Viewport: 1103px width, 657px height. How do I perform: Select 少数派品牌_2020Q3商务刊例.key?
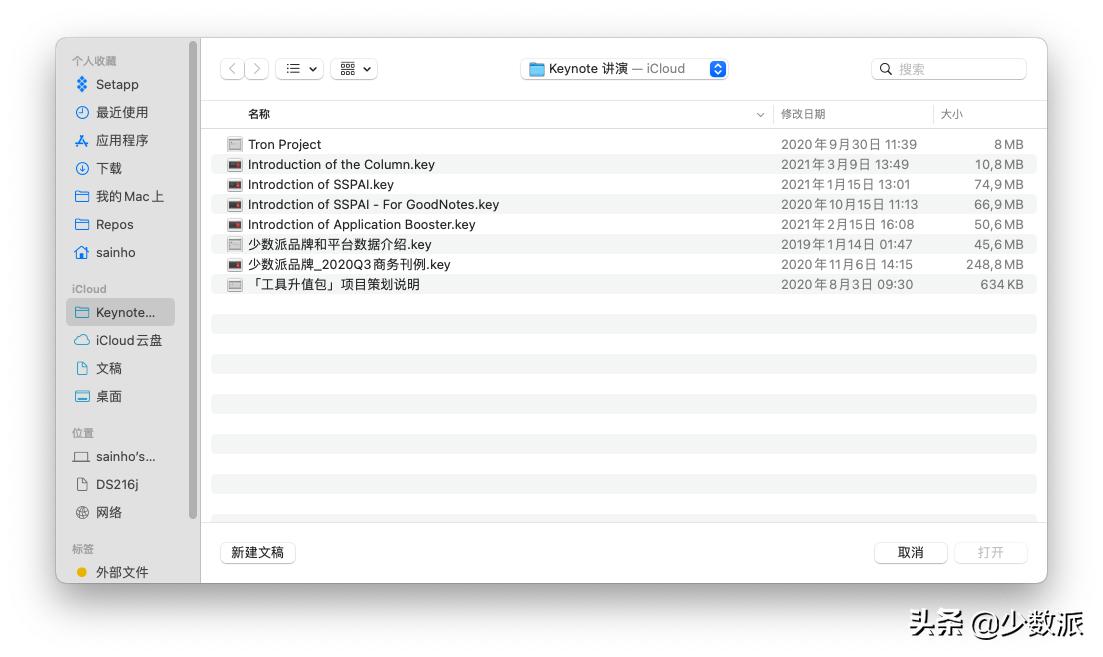[x=623, y=264]
